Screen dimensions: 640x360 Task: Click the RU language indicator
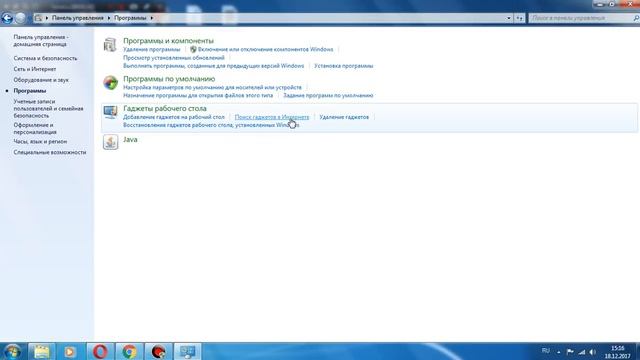(545, 351)
